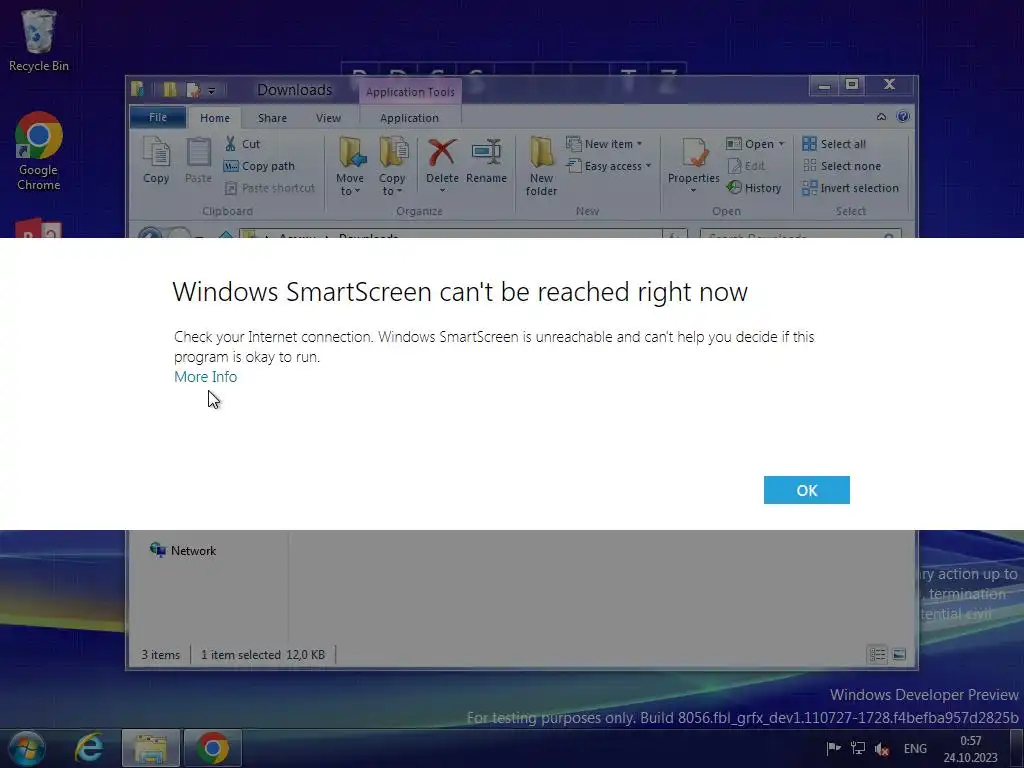Click the ENG language indicator
Viewport: 1024px width, 768px height.
pos(915,748)
